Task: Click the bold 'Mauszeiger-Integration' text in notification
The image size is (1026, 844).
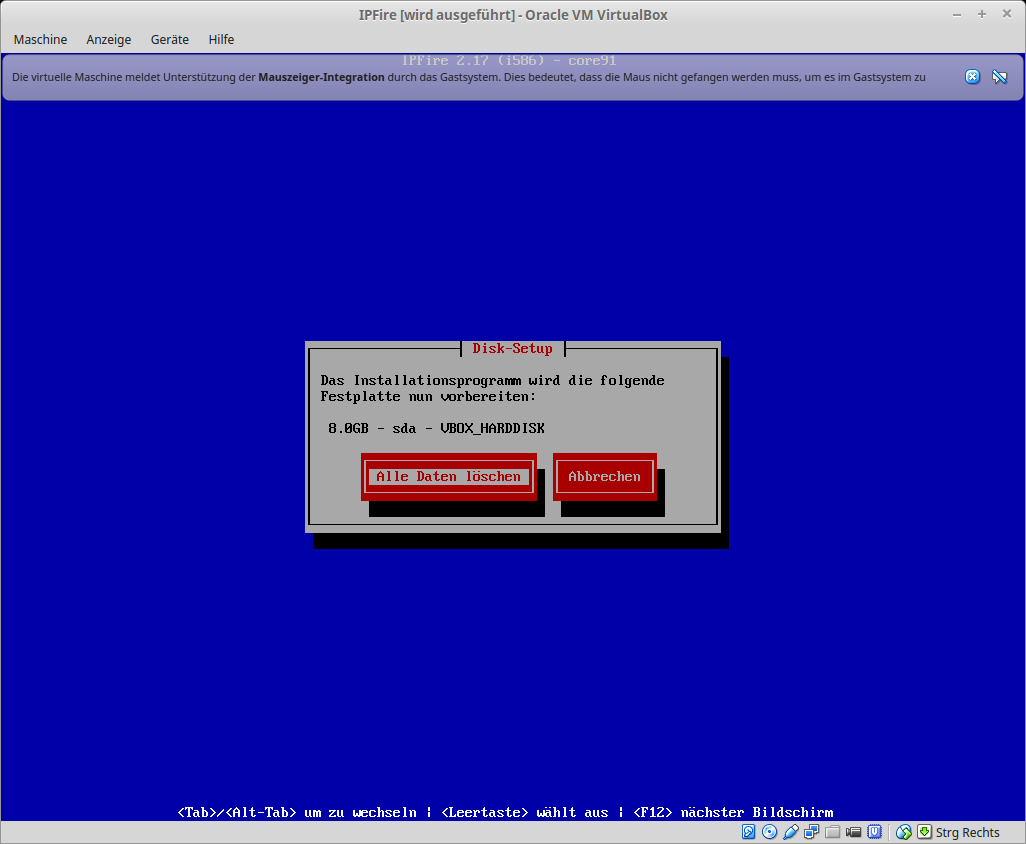Action: pyautogui.click(x=321, y=77)
